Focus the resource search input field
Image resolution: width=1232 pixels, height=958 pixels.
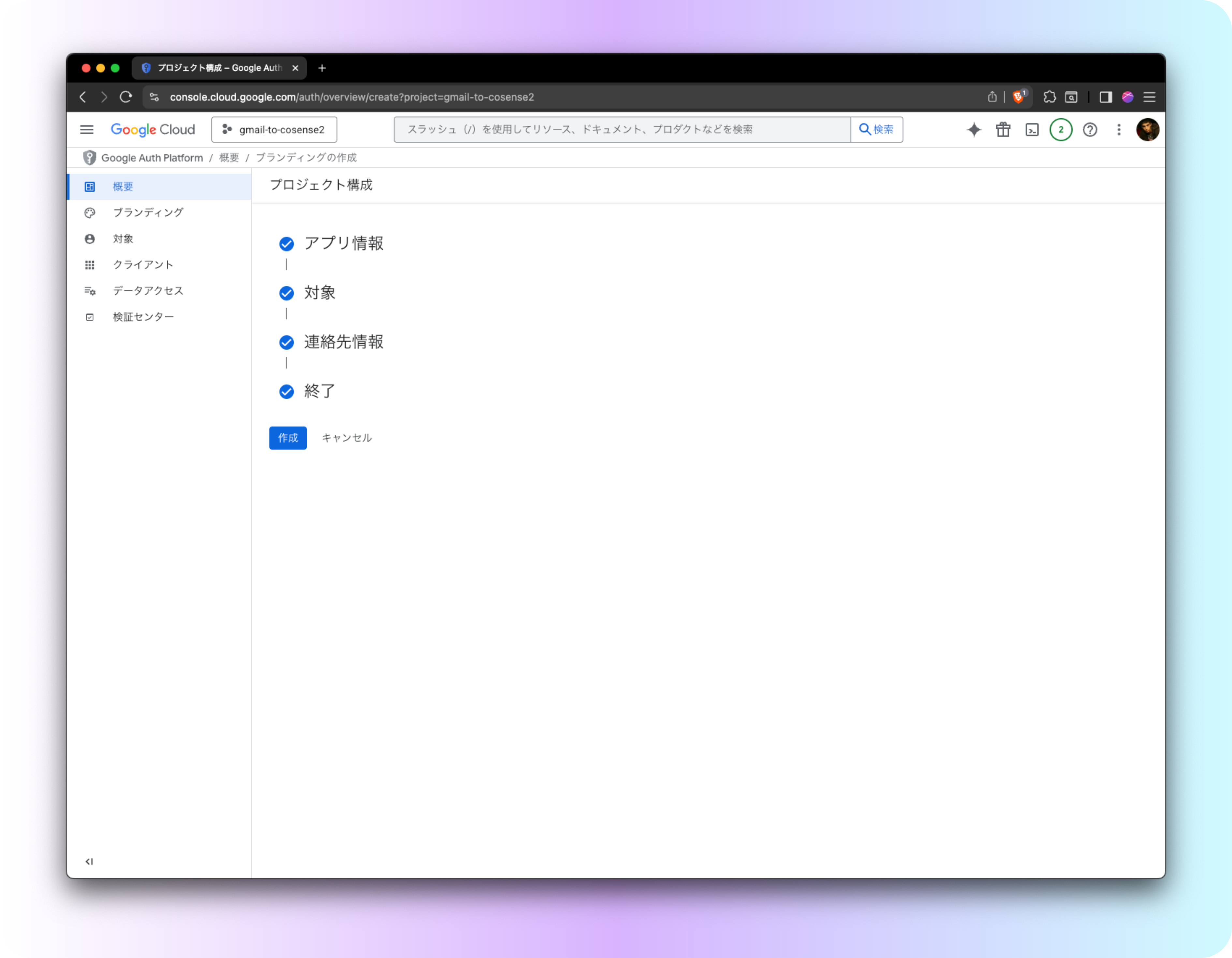pos(622,130)
